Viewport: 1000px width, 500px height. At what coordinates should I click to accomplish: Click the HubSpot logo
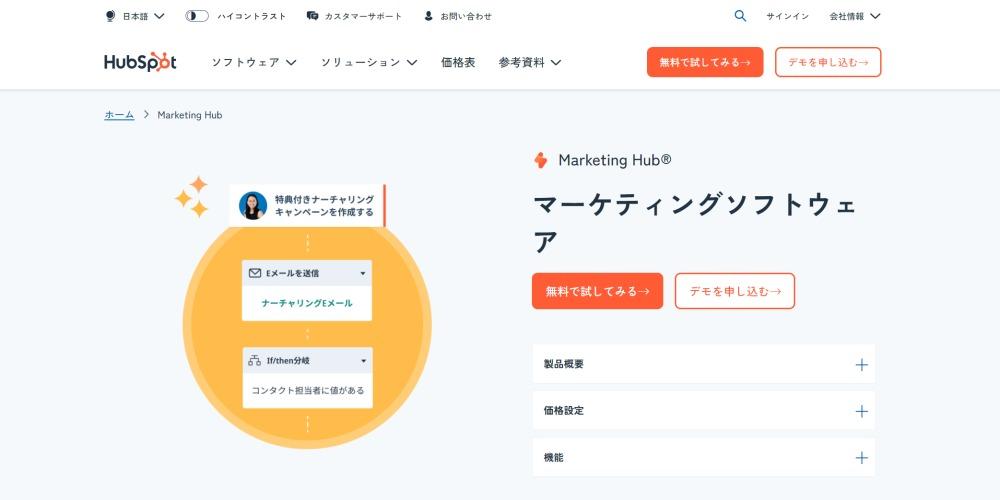(140, 62)
